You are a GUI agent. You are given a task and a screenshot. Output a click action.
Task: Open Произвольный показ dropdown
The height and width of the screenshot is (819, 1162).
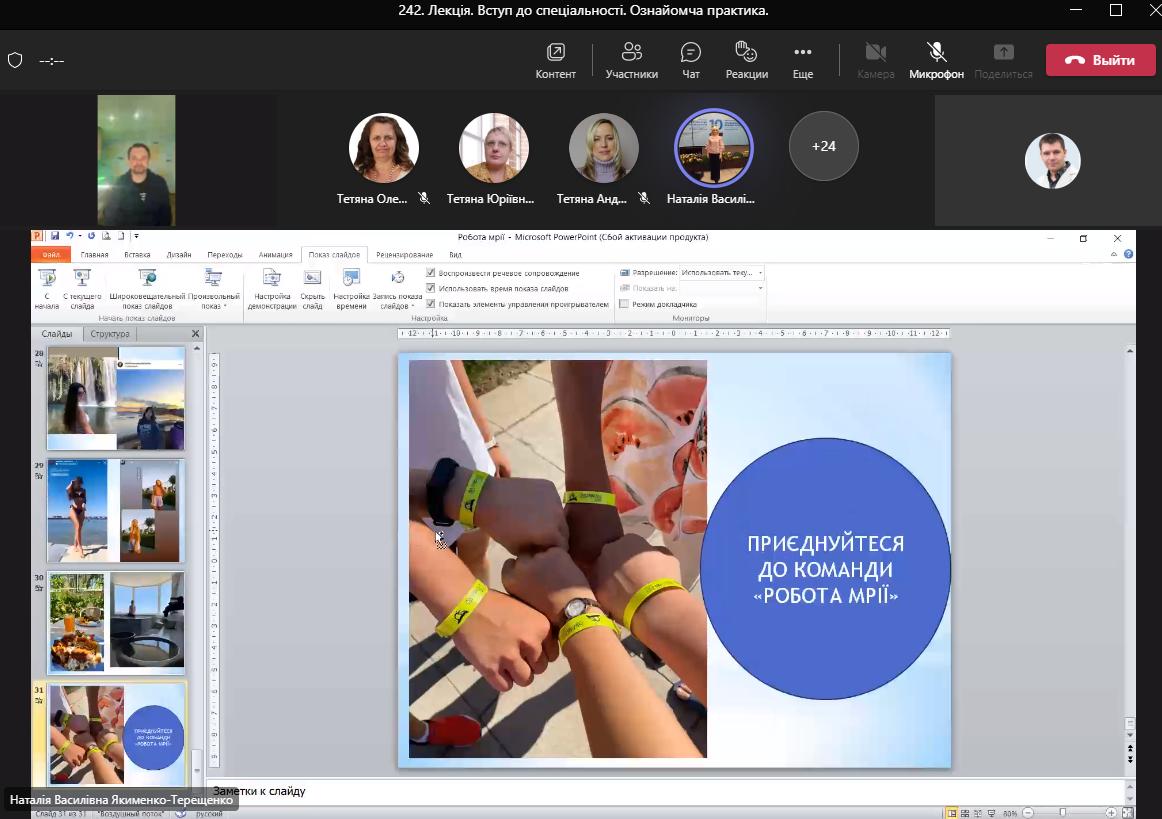tap(213, 289)
